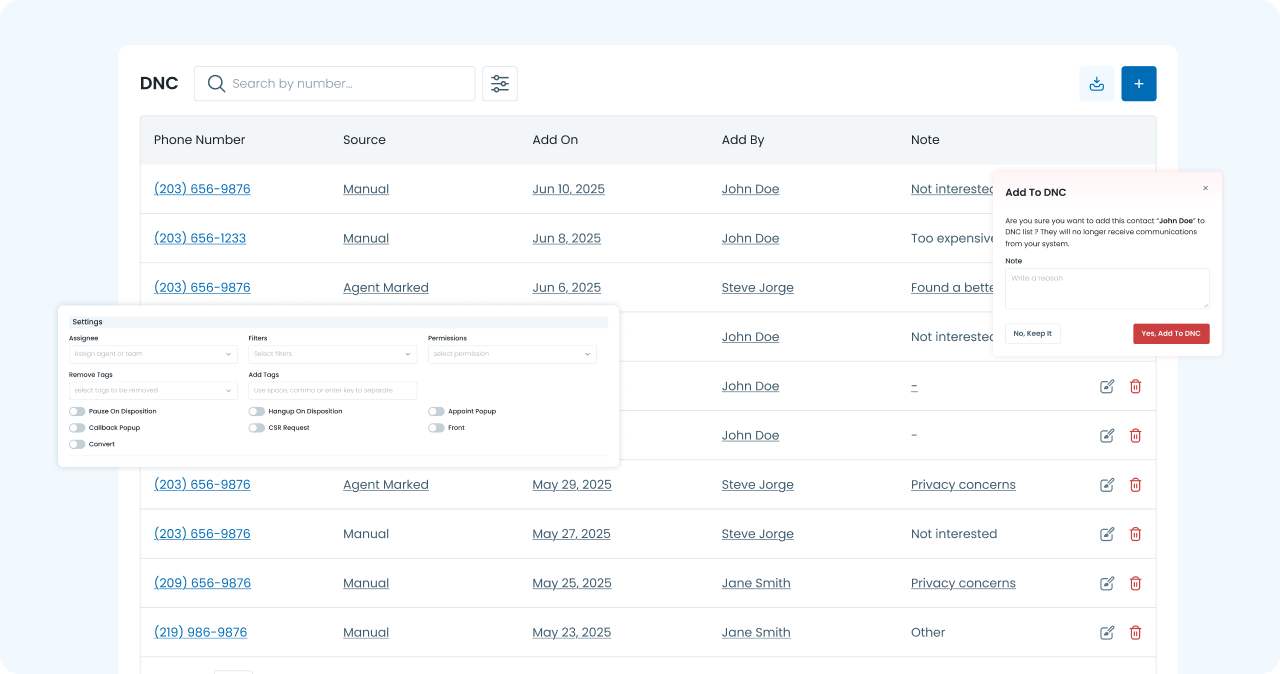Screen dimensions: 1280x674
Task: Click the Yes, Add To DNC button
Action: tap(1170, 333)
